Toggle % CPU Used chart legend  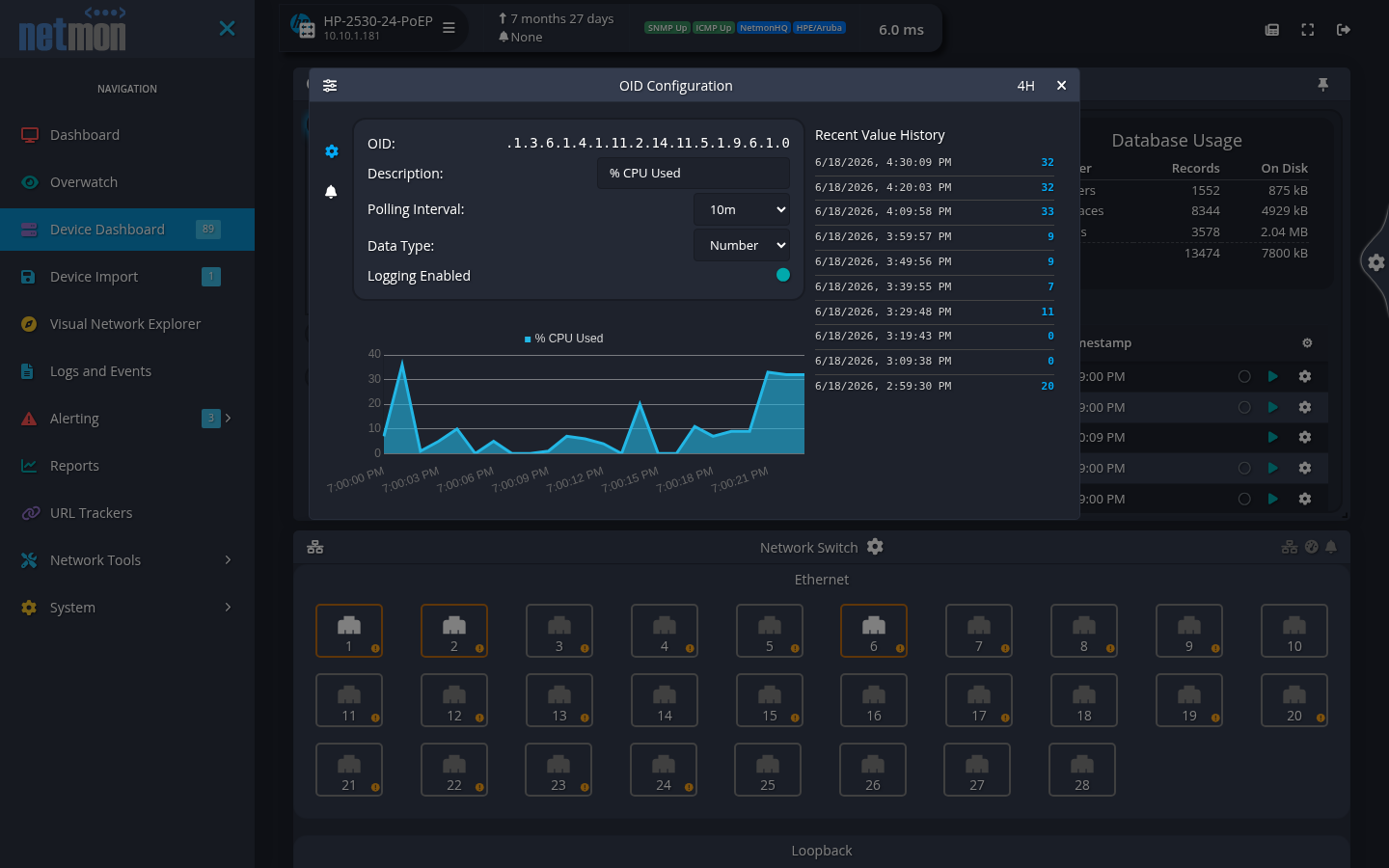point(563,339)
